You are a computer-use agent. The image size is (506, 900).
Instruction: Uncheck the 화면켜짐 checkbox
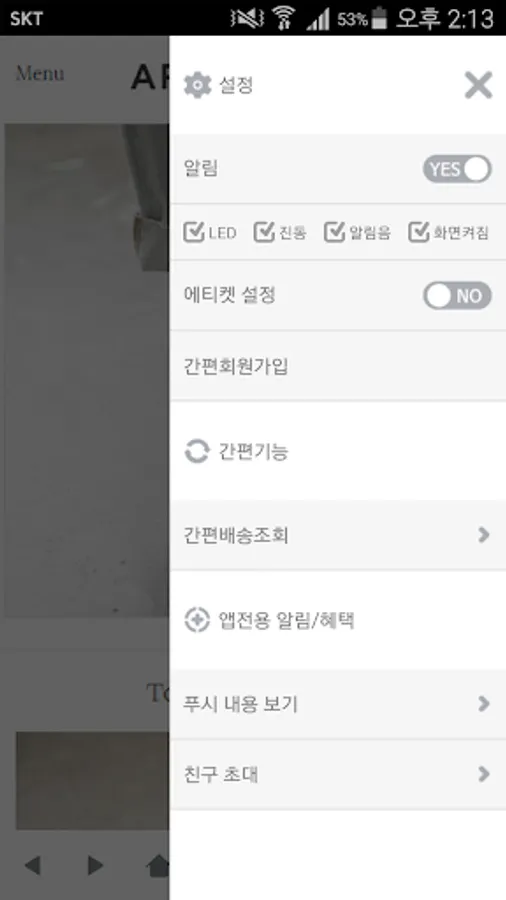tap(419, 232)
